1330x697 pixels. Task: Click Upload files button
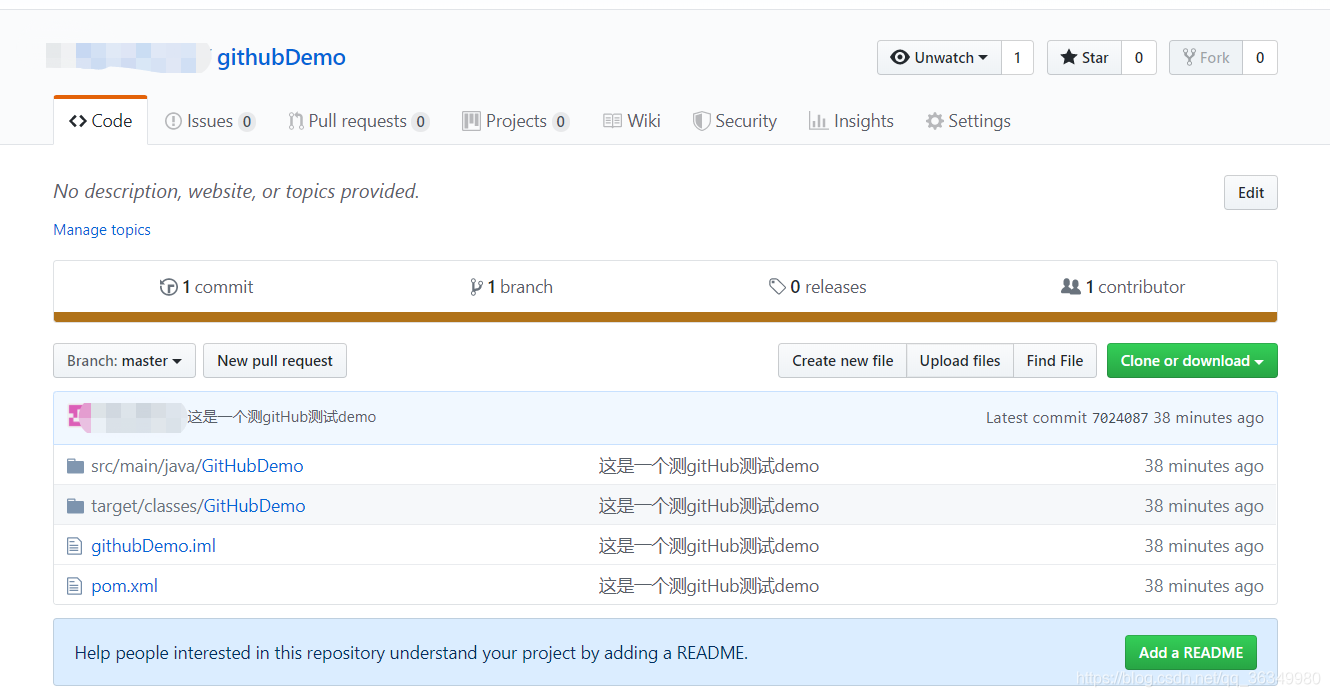pyautogui.click(x=960, y=361)
